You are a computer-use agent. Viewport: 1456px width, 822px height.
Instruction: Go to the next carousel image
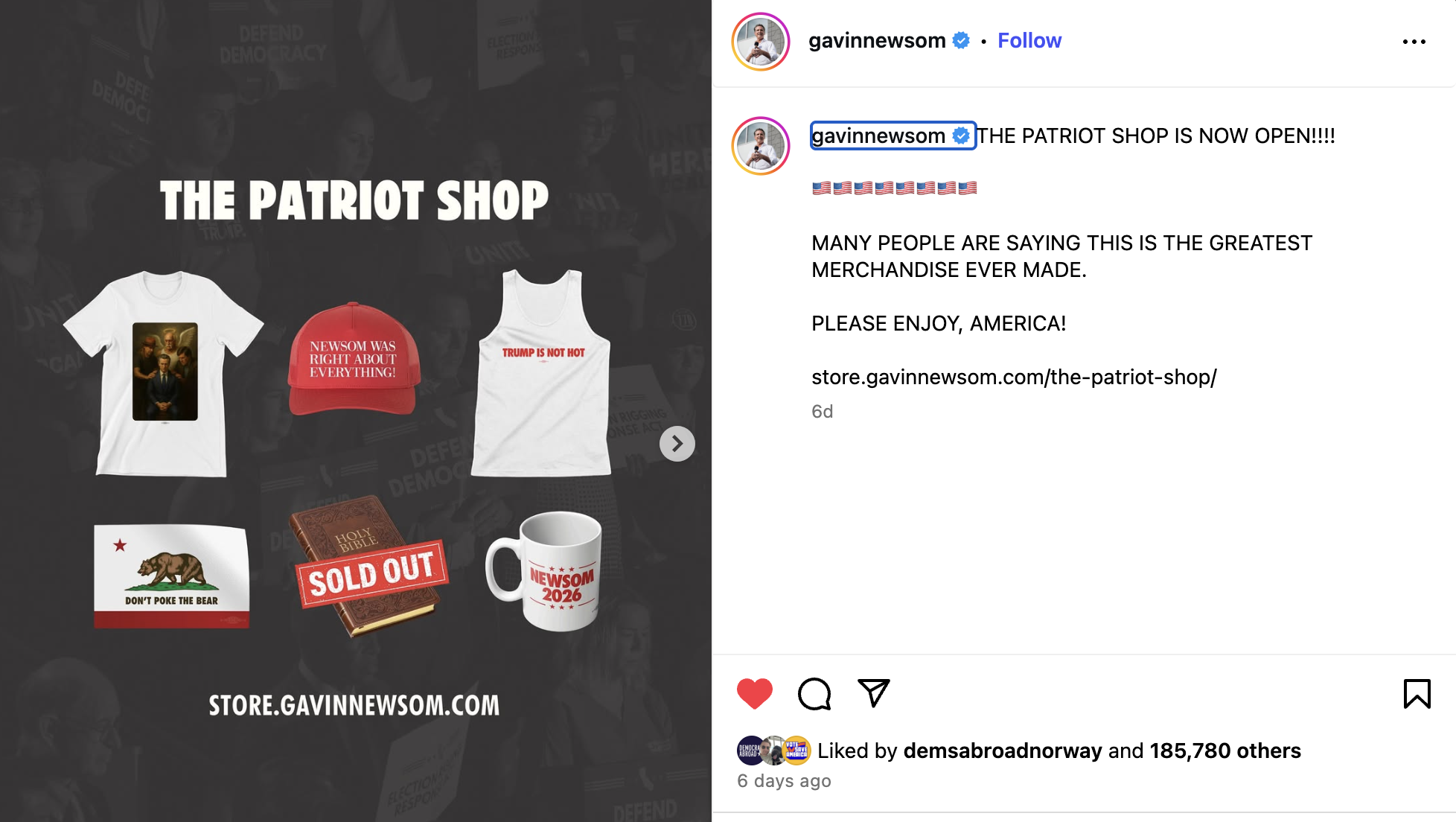(677, 444)
